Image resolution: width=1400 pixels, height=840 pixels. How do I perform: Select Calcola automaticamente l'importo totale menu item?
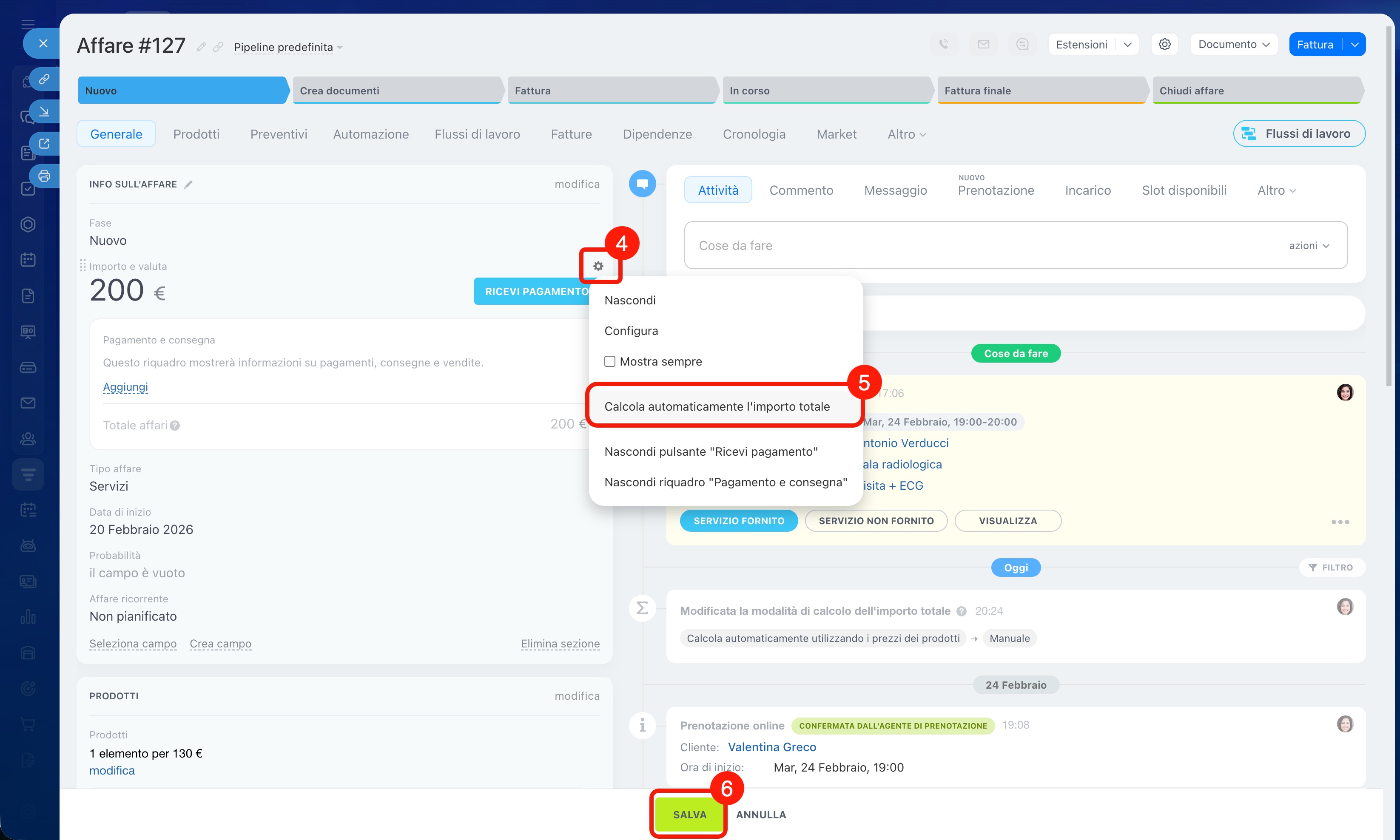click(x=717, y=406)
